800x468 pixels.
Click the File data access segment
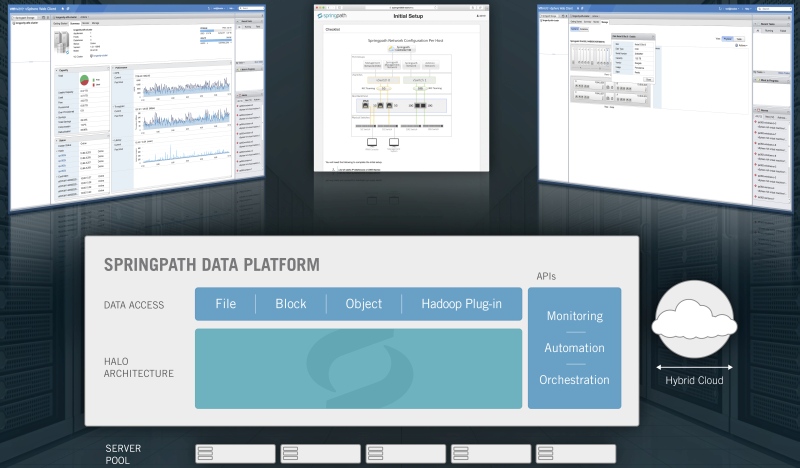click(x=226, y=304)
